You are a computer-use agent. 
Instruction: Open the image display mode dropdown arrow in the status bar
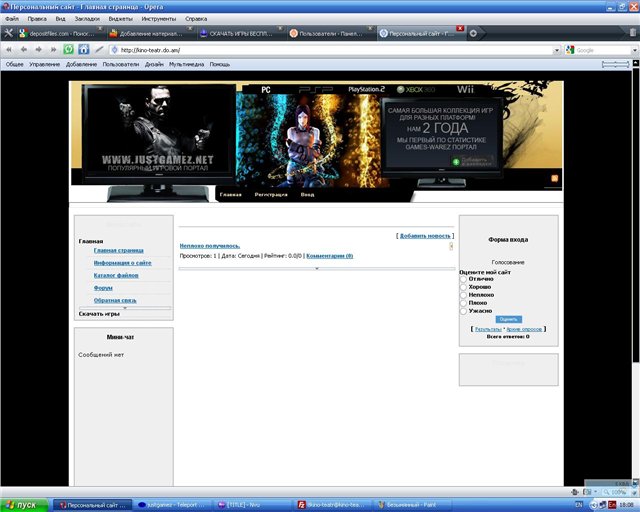pyautogui.click(x=595, y=492)
